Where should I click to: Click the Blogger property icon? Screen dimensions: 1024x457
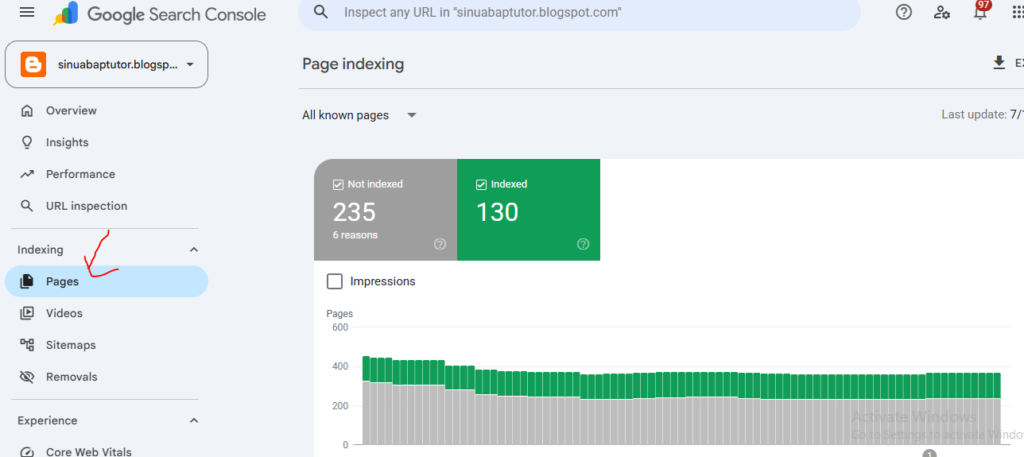click(33, 65)
